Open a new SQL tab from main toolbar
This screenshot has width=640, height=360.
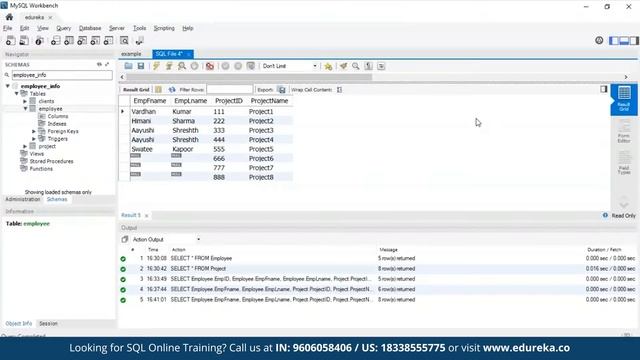coord(11,40)
